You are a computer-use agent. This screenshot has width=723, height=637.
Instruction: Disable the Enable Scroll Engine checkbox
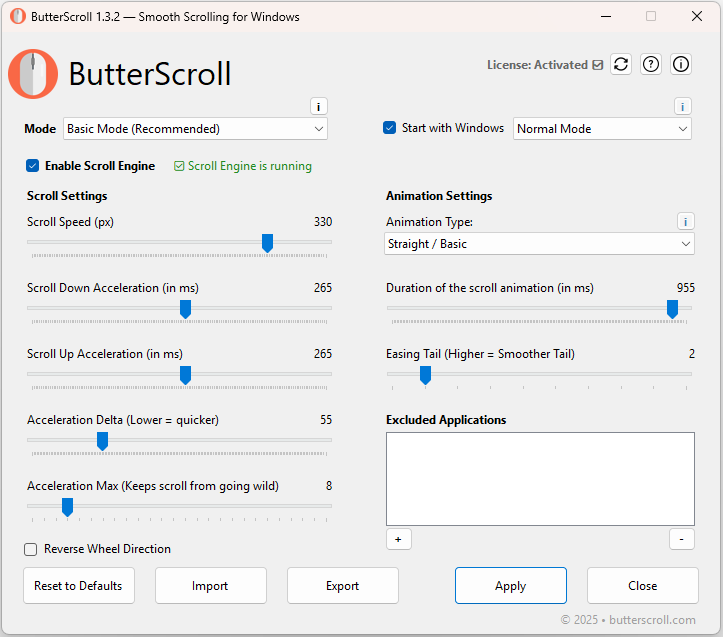(x=33, y=166)
